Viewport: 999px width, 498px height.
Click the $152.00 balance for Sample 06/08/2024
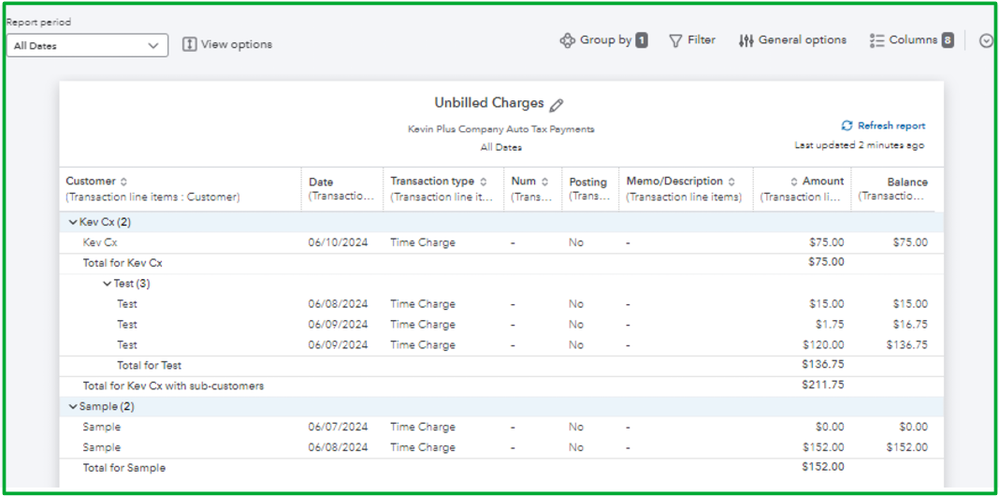click(x=907, y=447)
